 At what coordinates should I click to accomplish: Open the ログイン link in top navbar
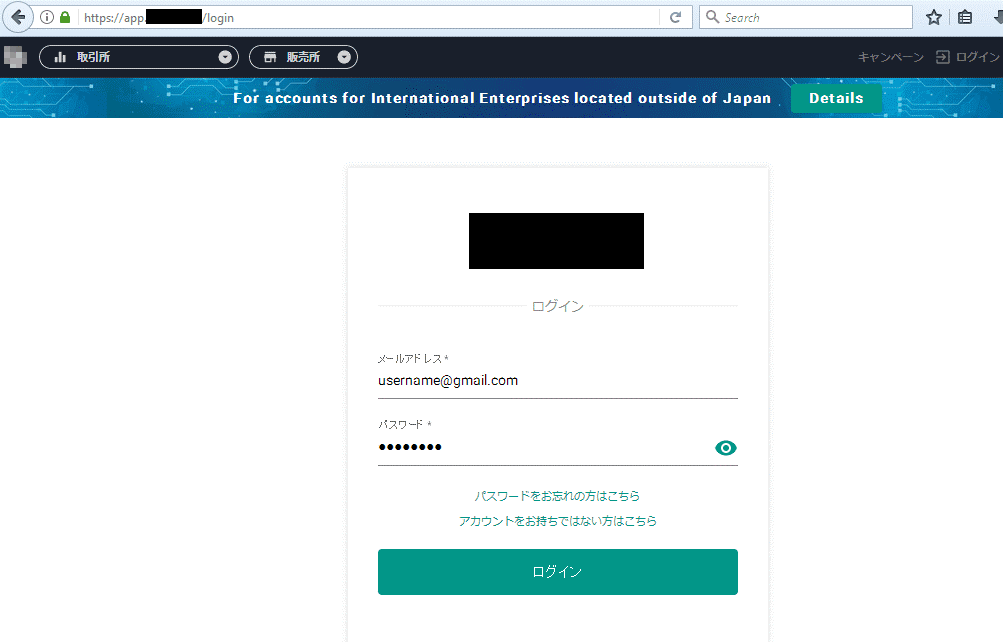977,57
